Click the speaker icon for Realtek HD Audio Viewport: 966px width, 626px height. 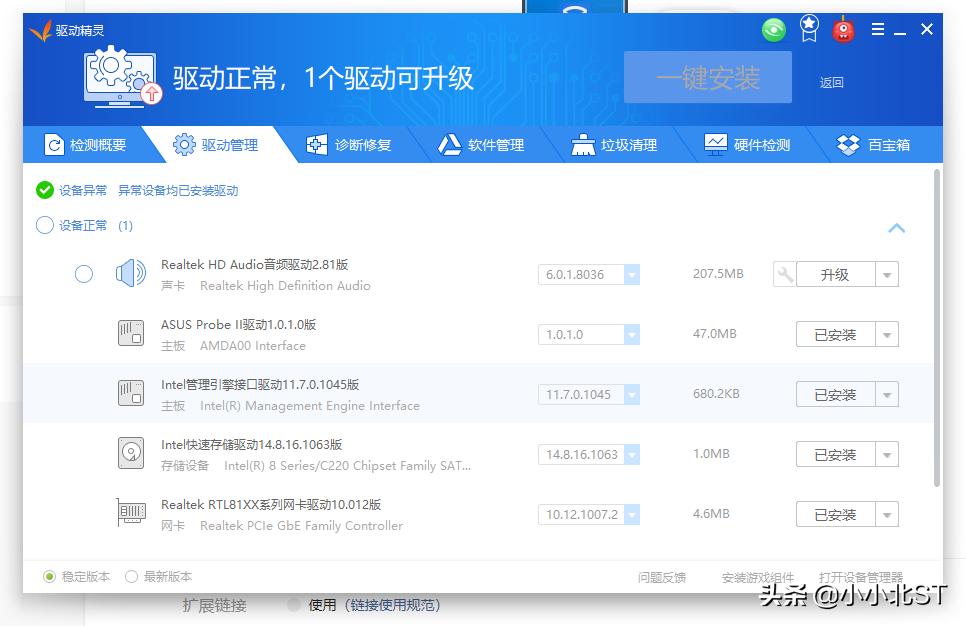(131, 273)
